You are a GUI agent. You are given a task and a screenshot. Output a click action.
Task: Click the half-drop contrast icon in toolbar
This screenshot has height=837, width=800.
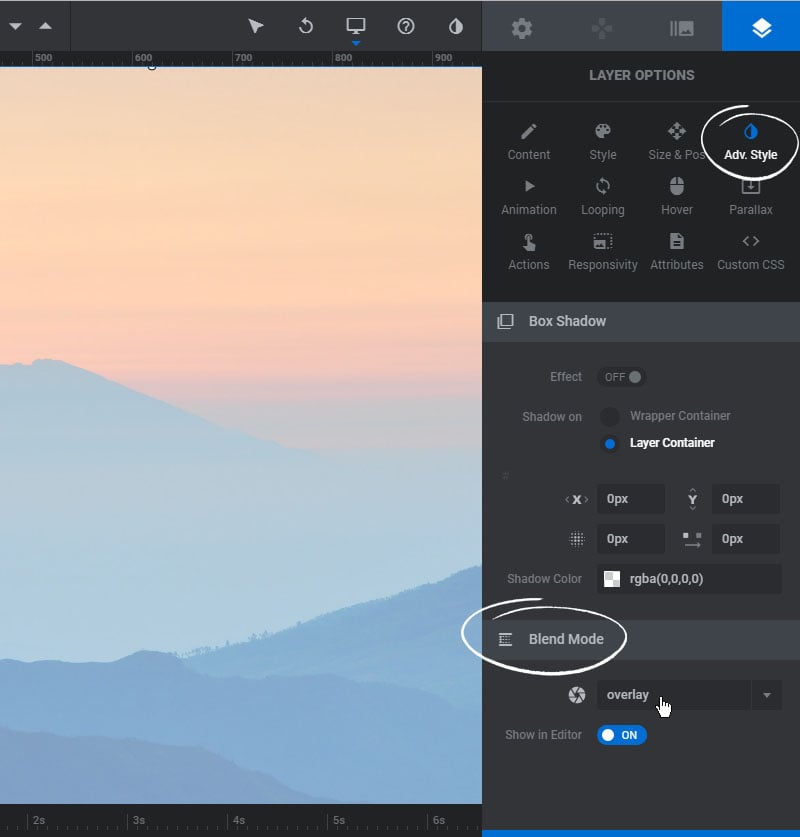(456, 26)
